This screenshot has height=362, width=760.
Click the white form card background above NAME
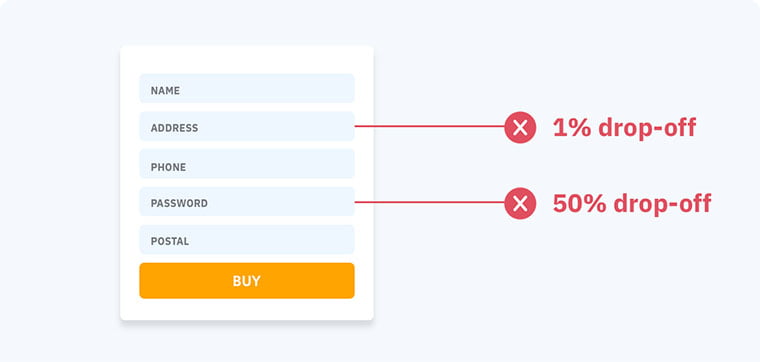[x=247, y=60]
